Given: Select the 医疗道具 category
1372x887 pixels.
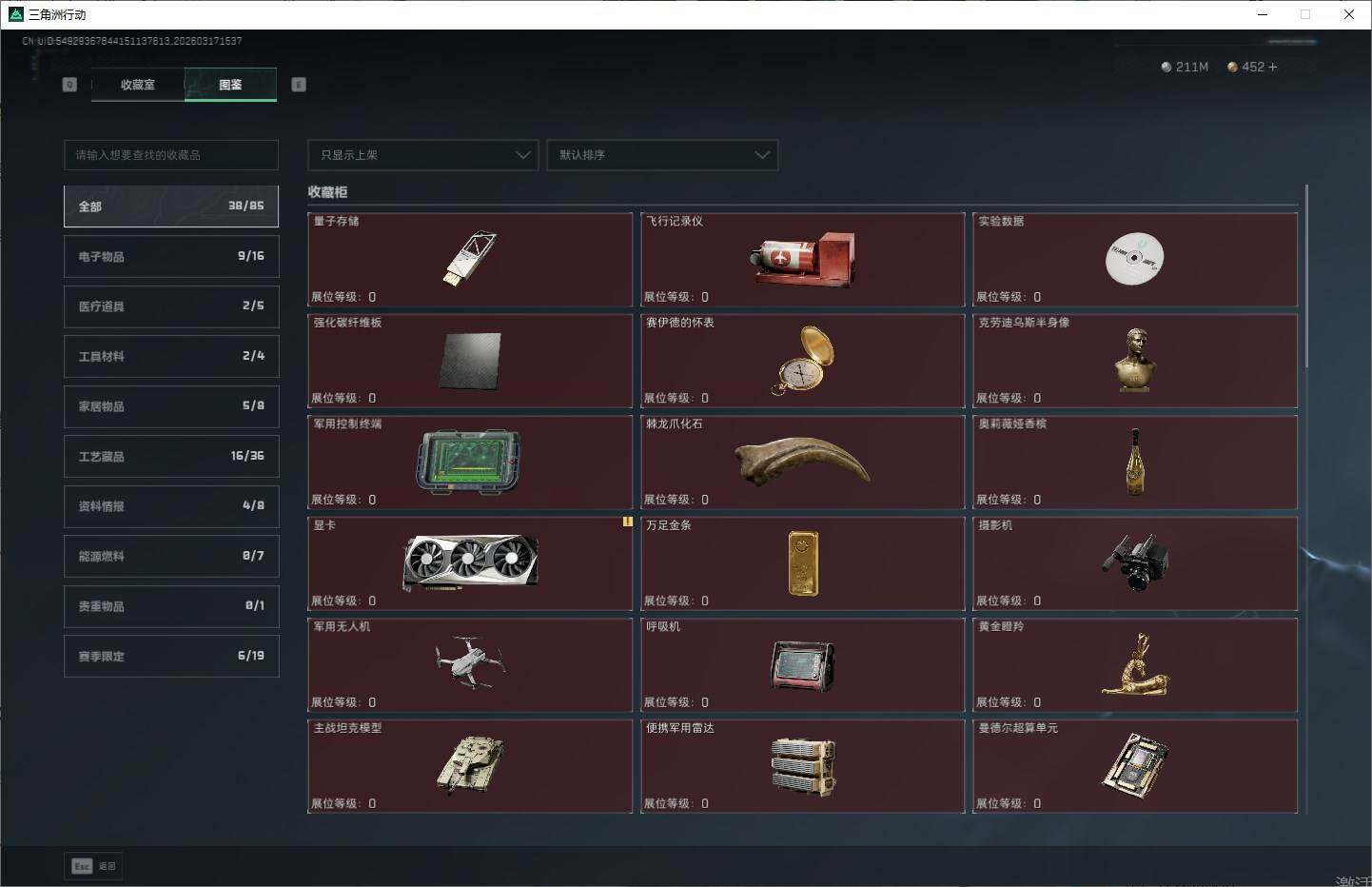Looking at the screenshot, I should click(171, 306).
